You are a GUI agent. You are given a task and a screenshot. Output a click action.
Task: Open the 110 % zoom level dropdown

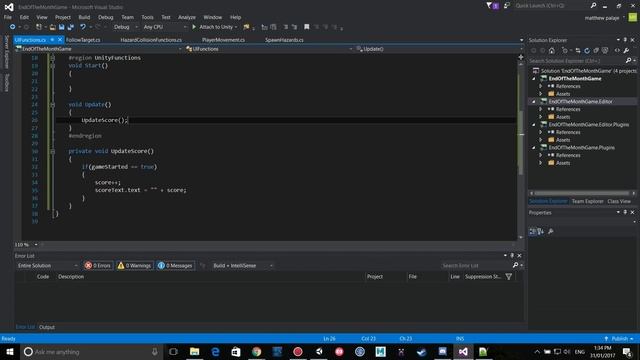[26, 244]
